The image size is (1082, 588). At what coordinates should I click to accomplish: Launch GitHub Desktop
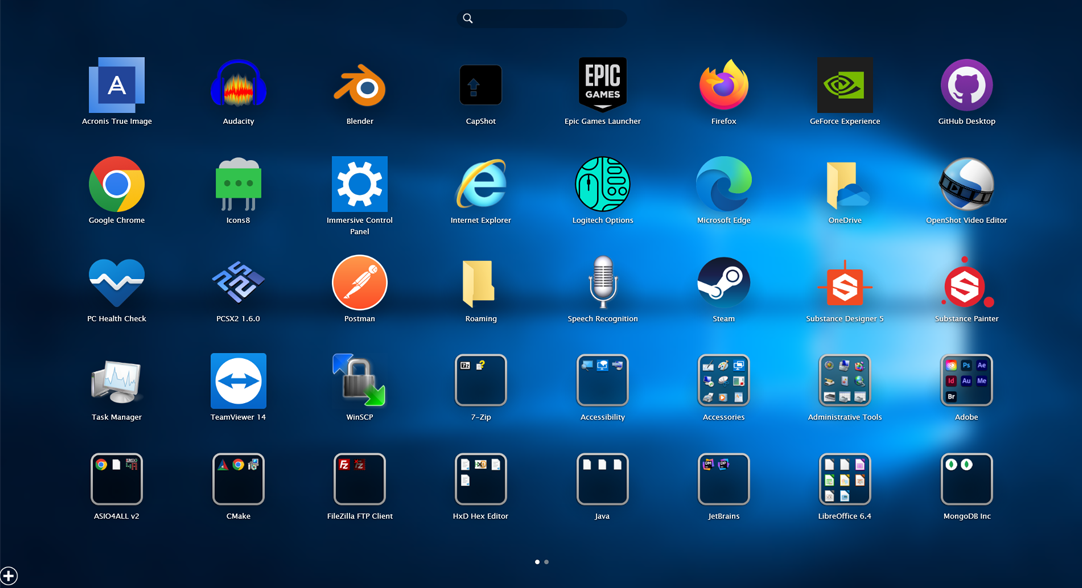[x=967, y=86]
